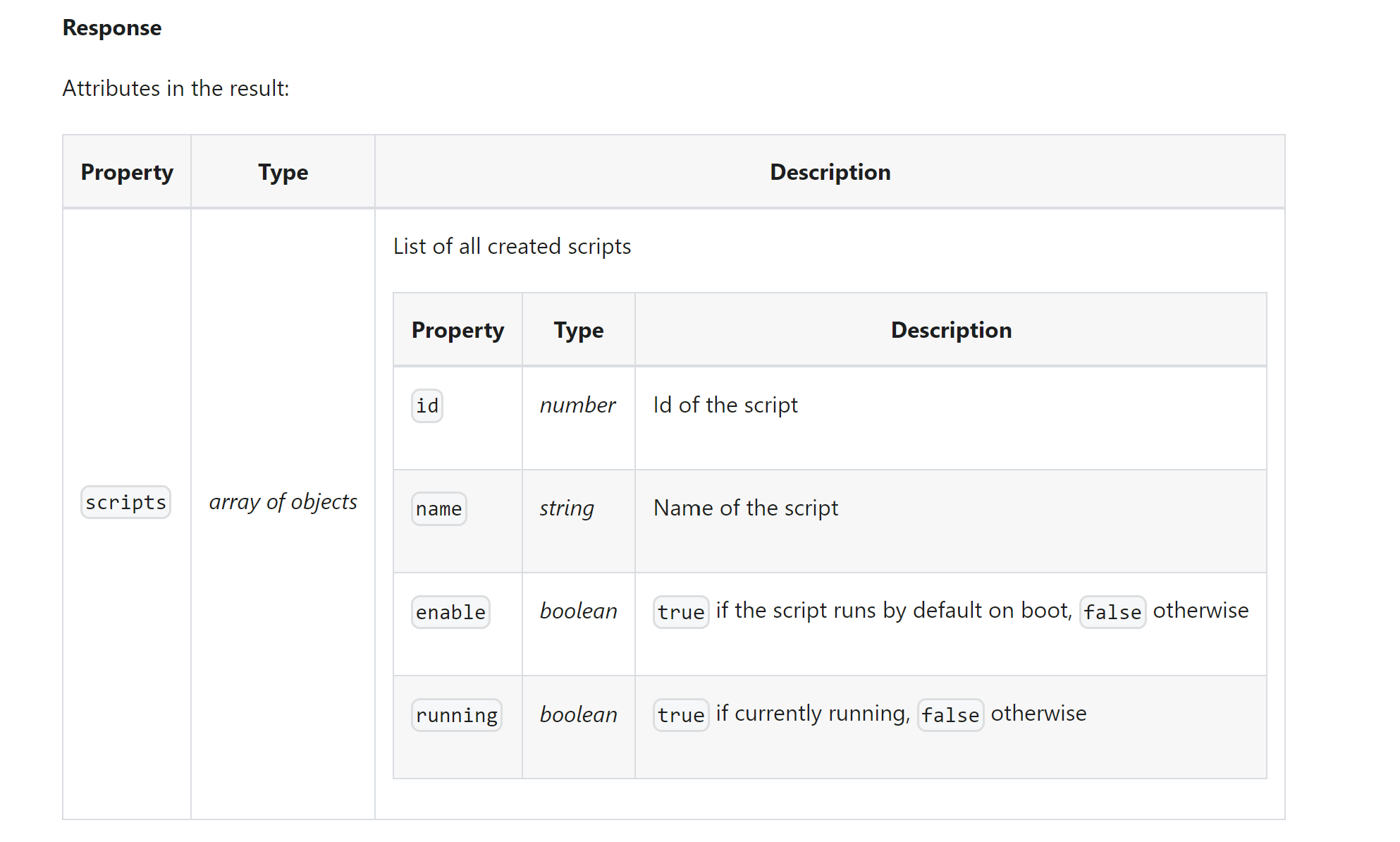Click the Response heading
Viewport: 1400px width, 842px height.
(x=111, y=28)
